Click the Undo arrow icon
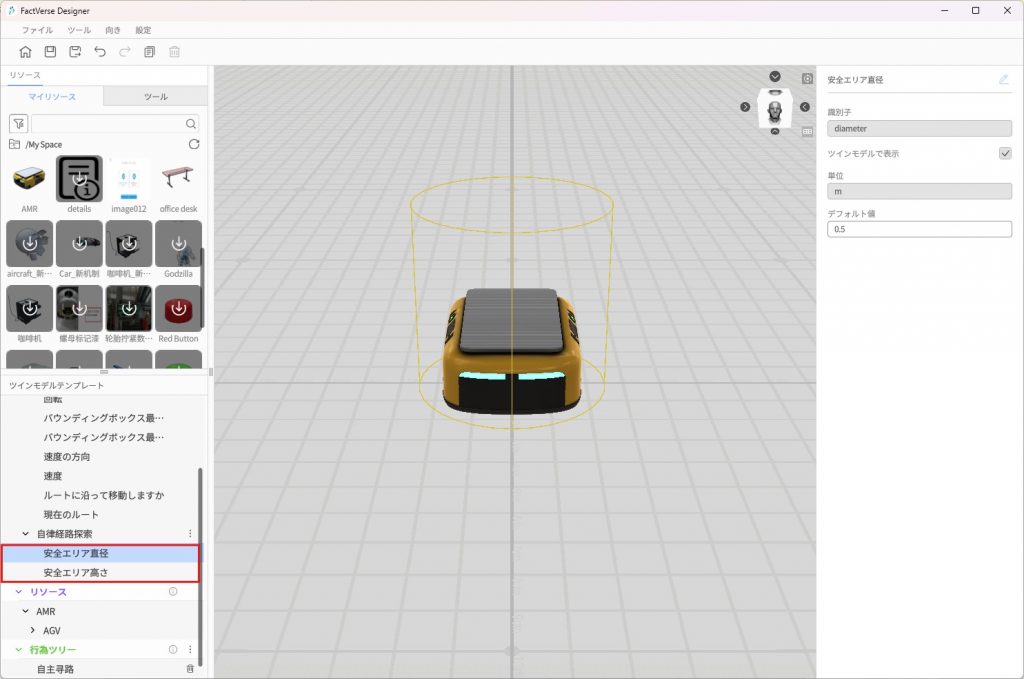The image size is (1024, 679). (x=100, y=52)
